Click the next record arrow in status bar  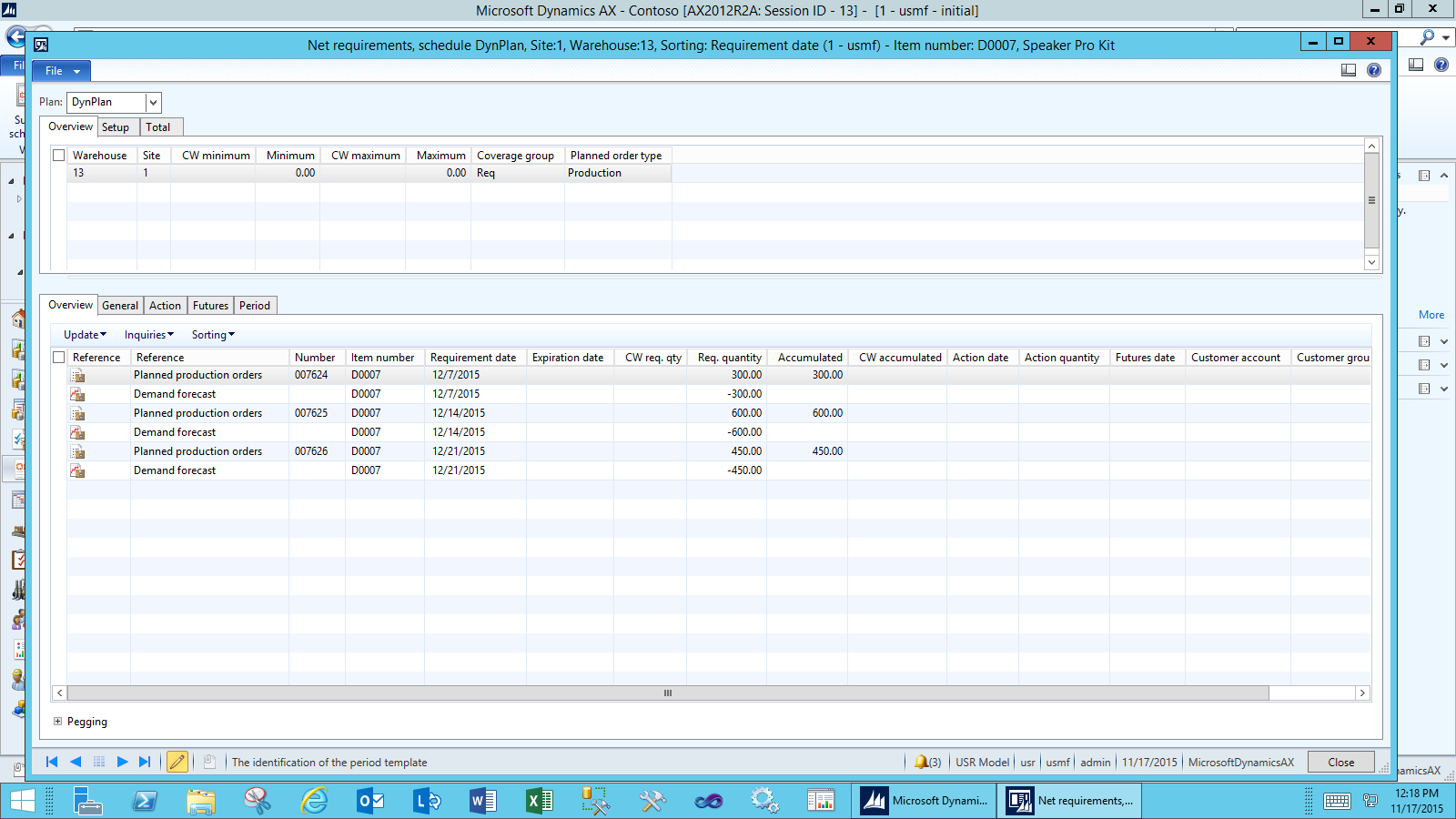pyautogui.click(x=122, y=762)
